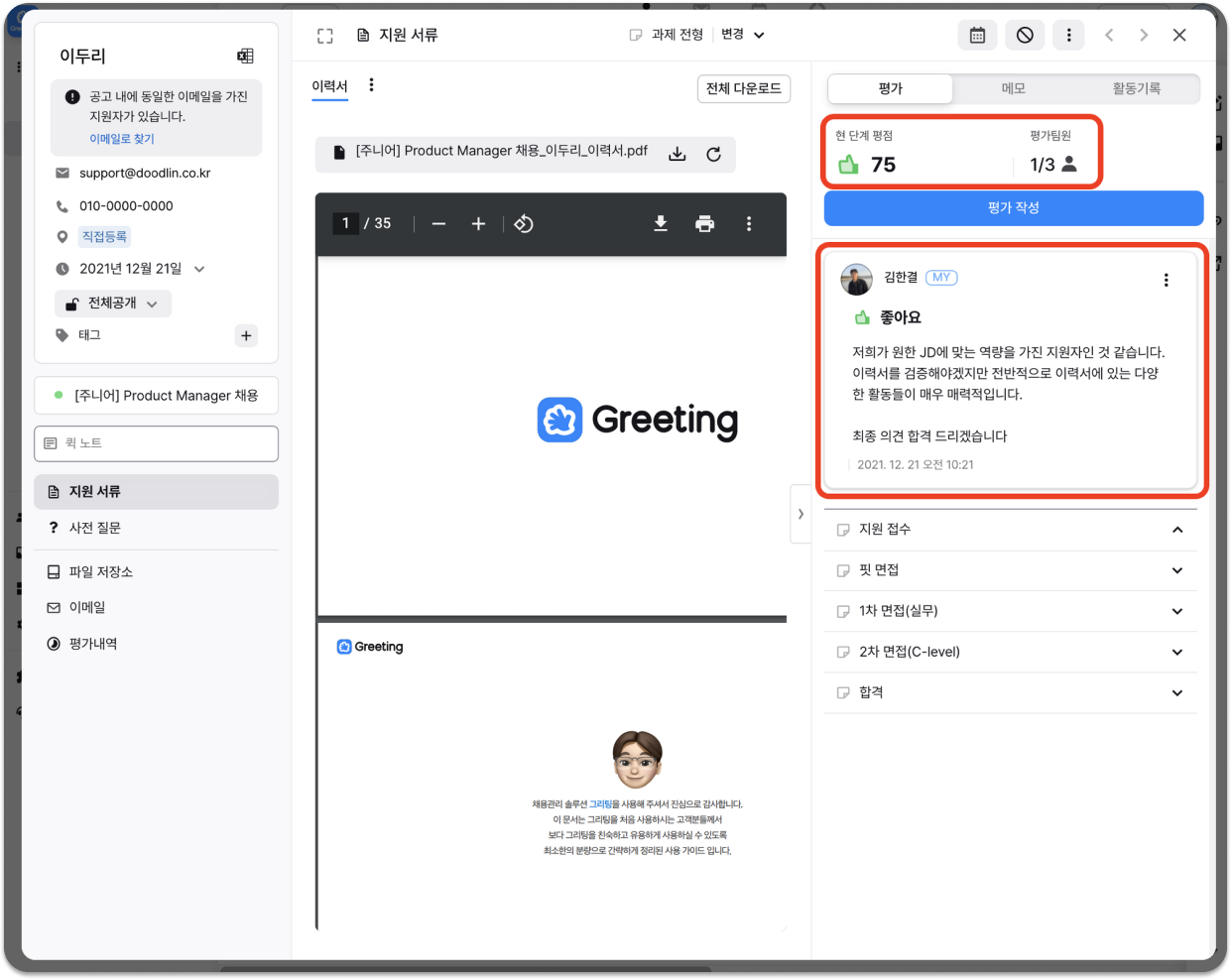Click the PDF page number box

345,223
